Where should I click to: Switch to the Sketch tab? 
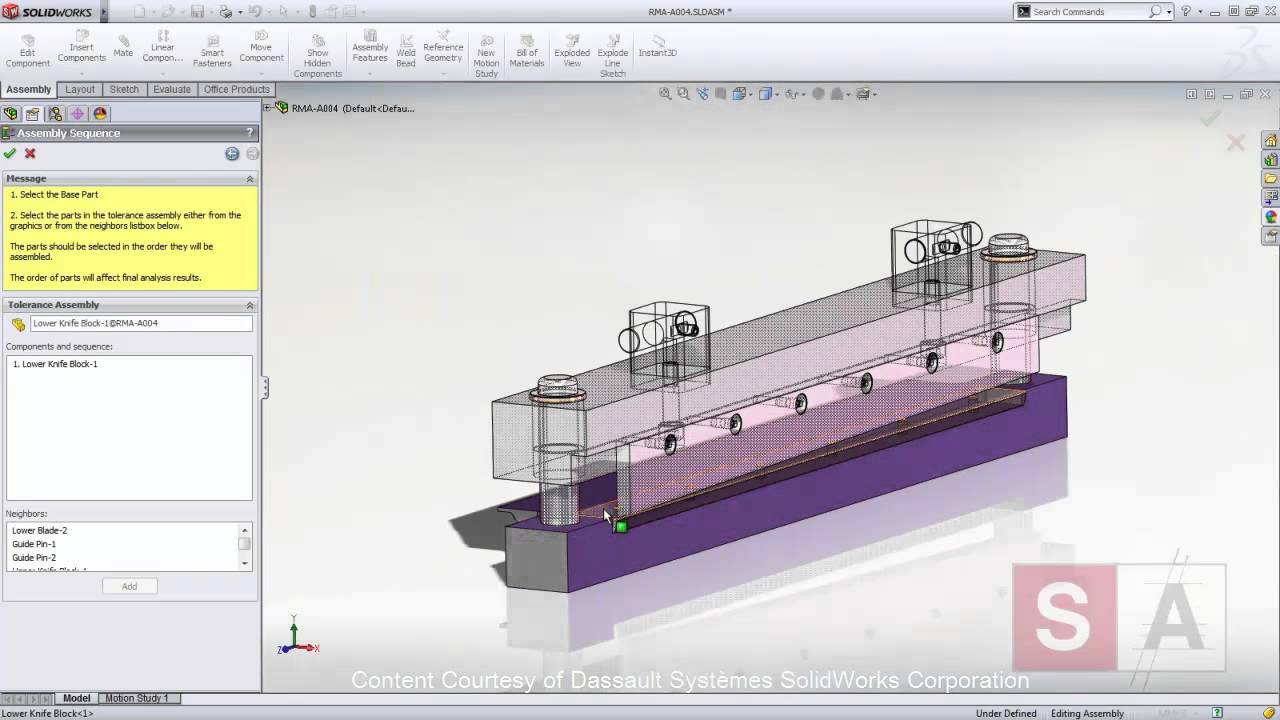(124, 89)
